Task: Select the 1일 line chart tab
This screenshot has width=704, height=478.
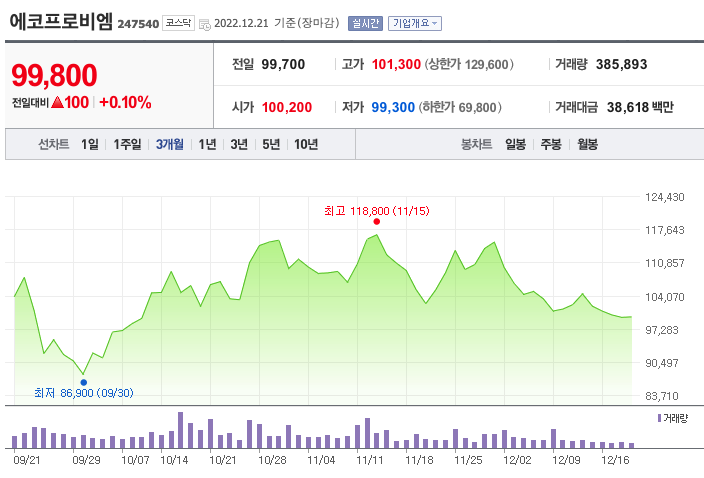Action: pyautogui.click(x=89, y=144)
